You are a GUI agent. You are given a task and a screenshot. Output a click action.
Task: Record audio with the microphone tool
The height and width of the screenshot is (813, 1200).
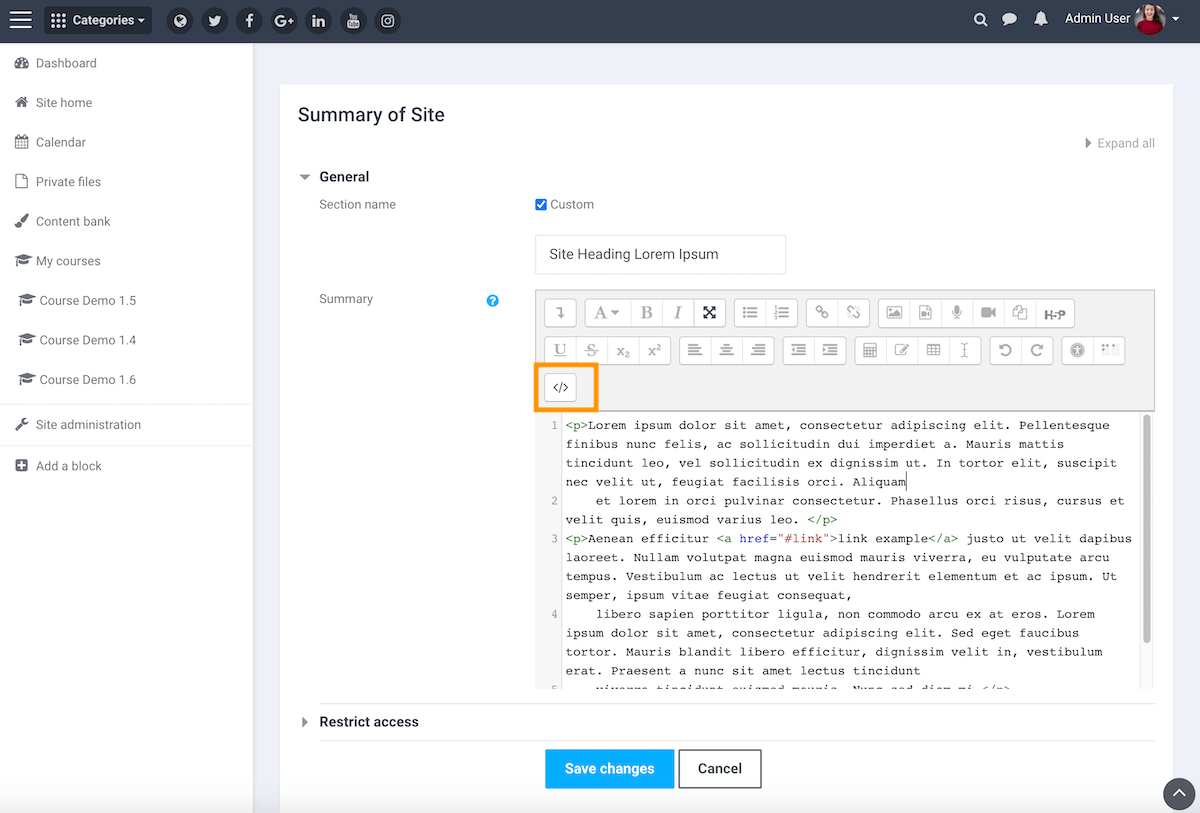[957, 313]
